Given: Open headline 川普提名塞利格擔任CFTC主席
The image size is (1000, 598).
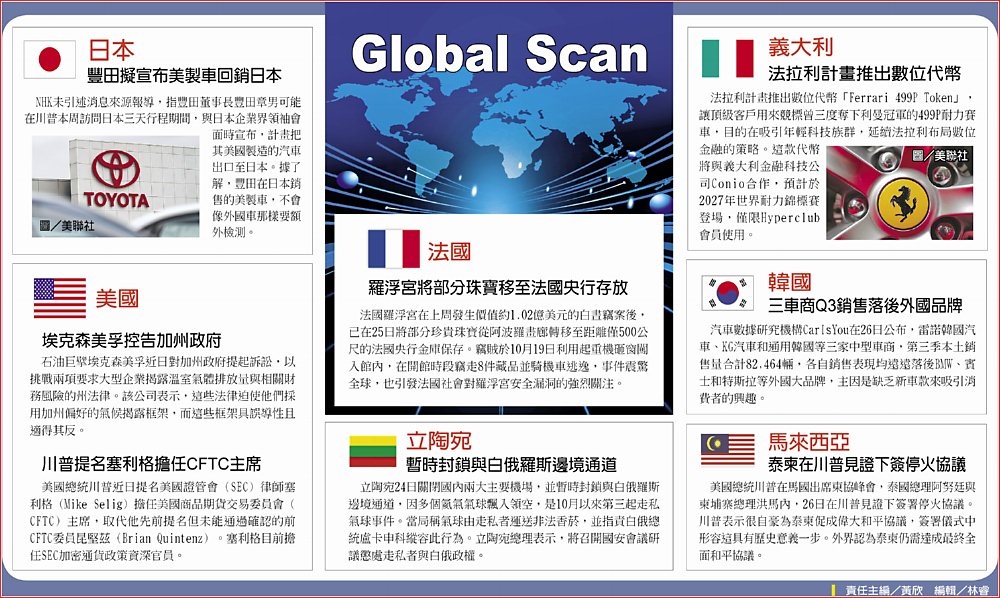Looking at the screenshot, I should coord(151,463).
